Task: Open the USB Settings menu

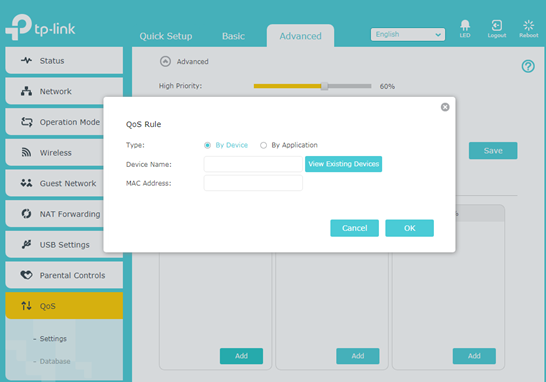Action: pyautogui.click(x=54, y=244)
